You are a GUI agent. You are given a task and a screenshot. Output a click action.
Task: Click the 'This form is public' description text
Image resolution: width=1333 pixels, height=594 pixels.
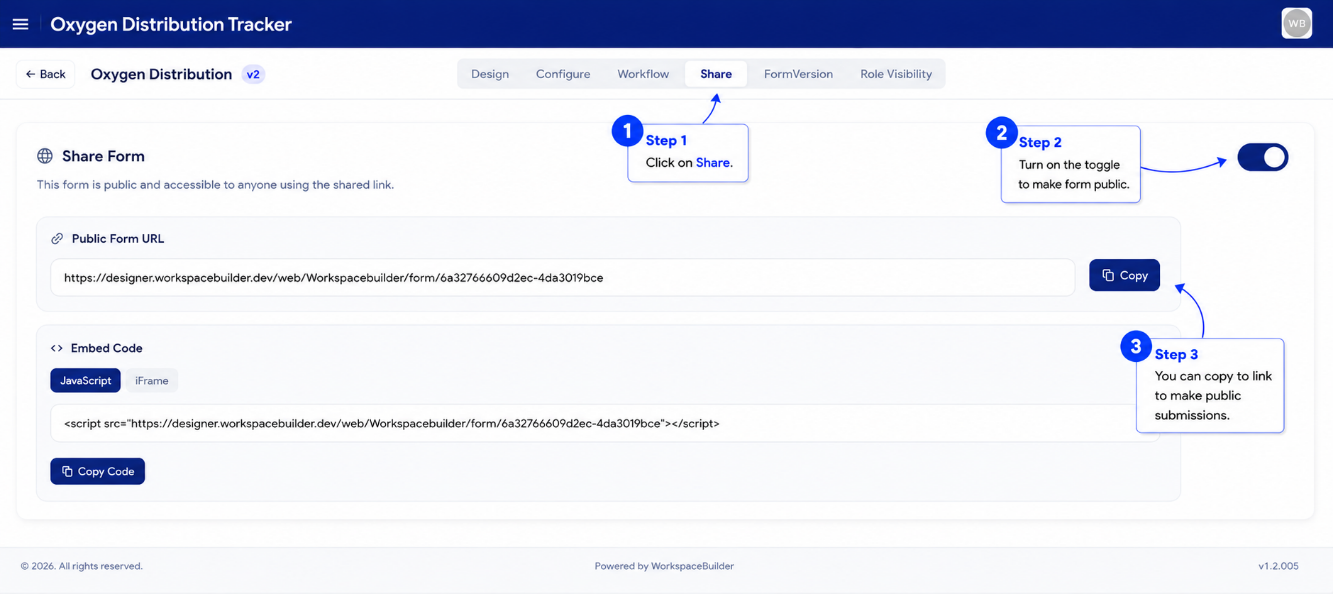tap(215, 185)
